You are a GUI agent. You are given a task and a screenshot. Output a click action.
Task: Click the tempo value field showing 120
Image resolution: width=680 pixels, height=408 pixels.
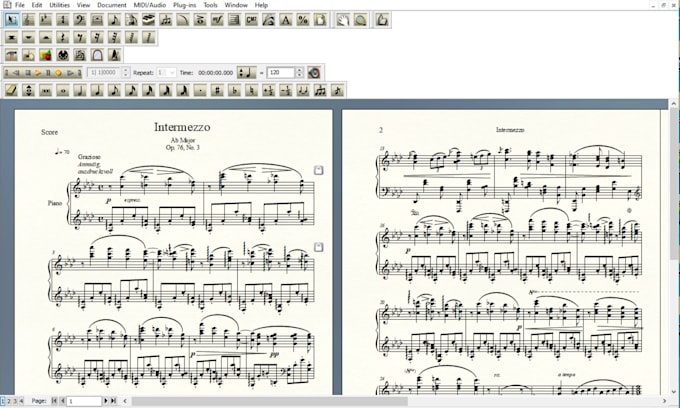click(281, 72)
